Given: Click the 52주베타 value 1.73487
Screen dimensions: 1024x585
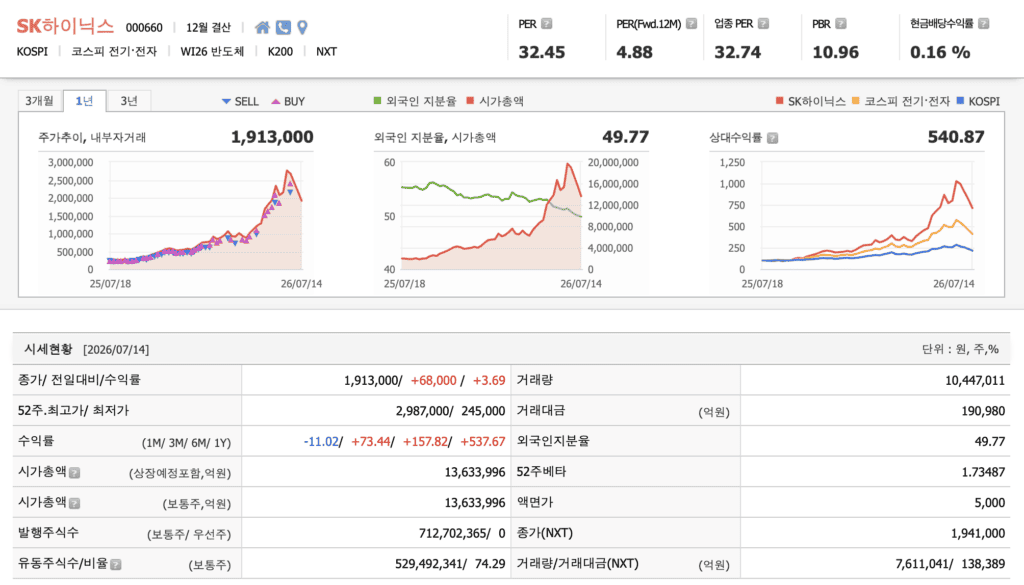Looking at the screenshot, I should (x=983, y=472).
